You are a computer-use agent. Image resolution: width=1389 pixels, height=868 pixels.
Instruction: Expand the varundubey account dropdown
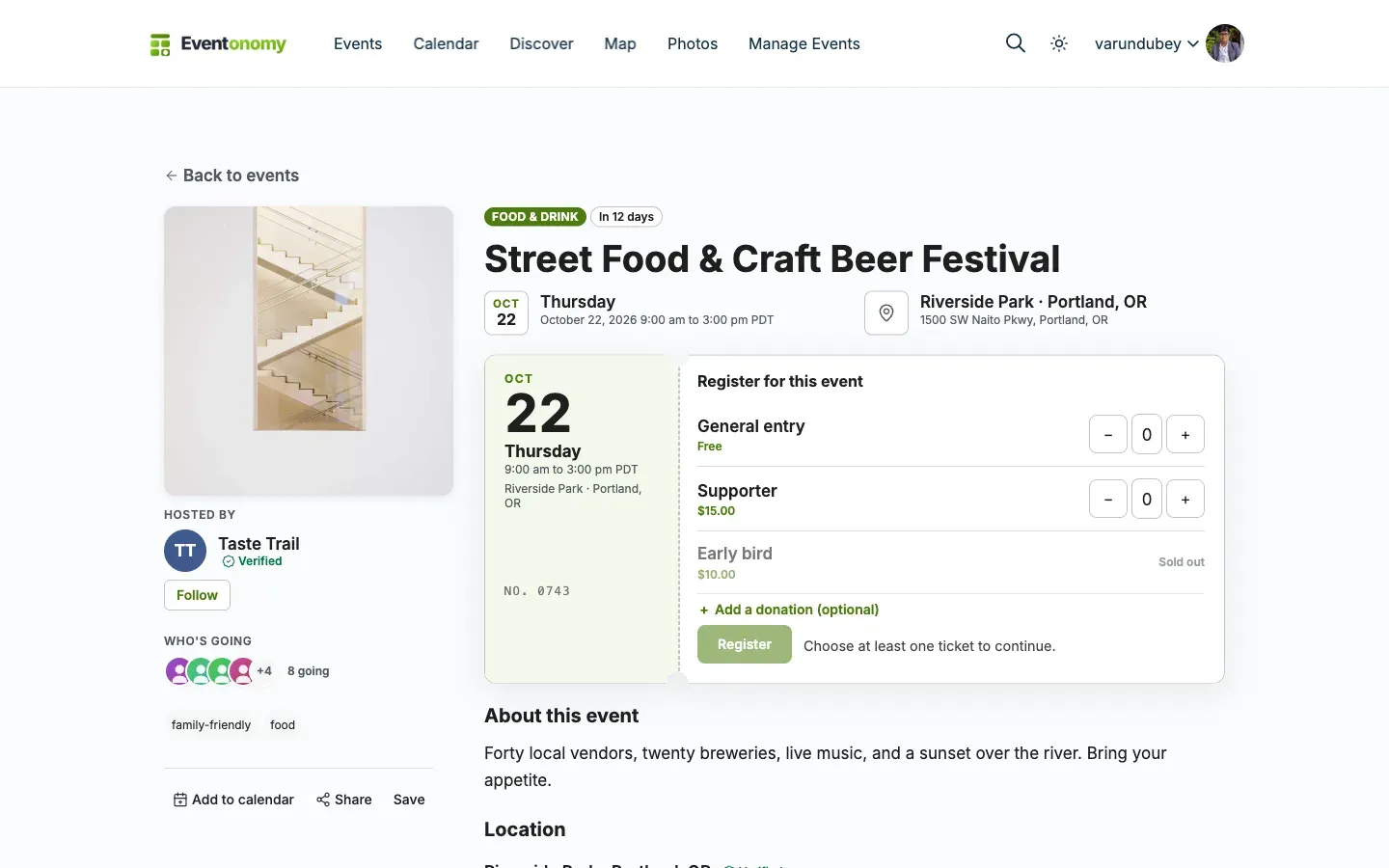tap(1147, 43)
